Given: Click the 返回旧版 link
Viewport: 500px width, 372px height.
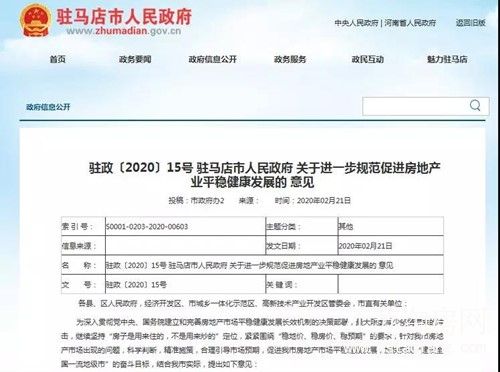Looking at the screenshot, I should coord(471,23).
